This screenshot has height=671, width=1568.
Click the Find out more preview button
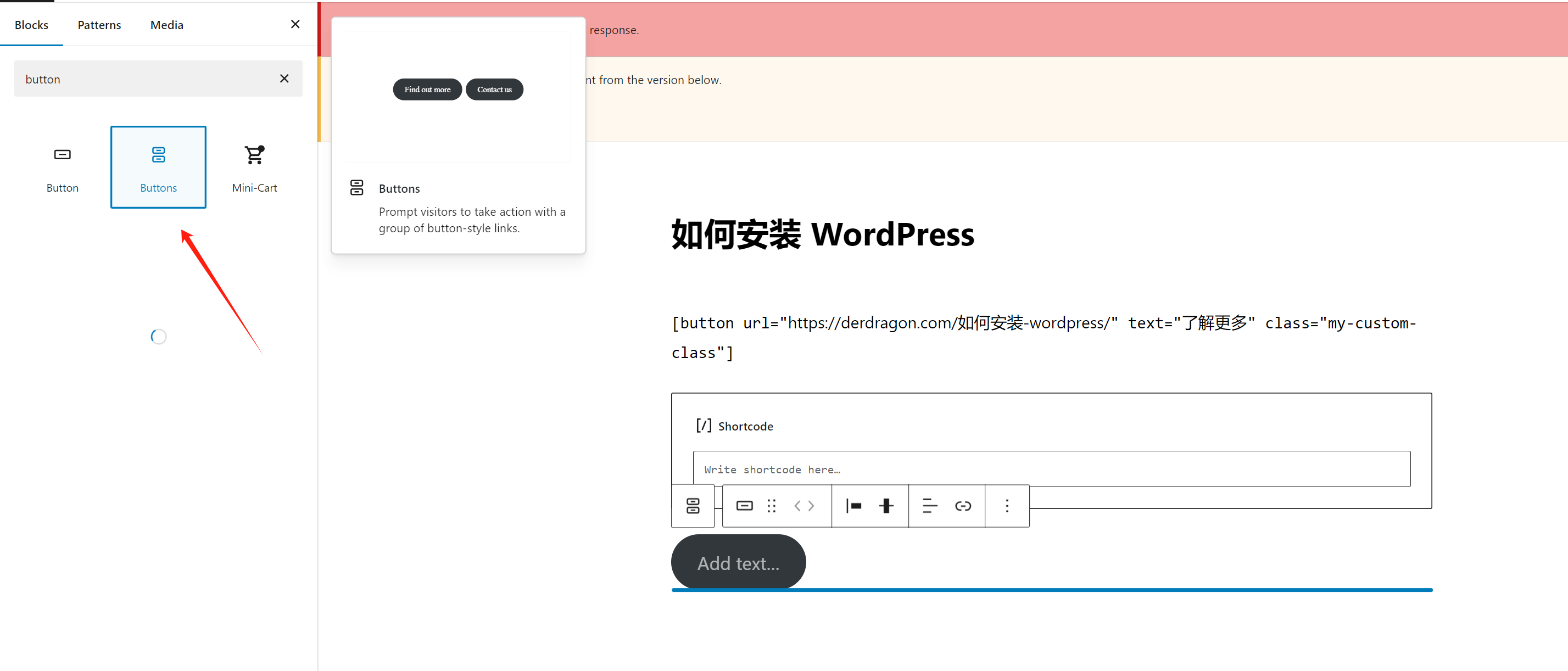pos(427,89)
